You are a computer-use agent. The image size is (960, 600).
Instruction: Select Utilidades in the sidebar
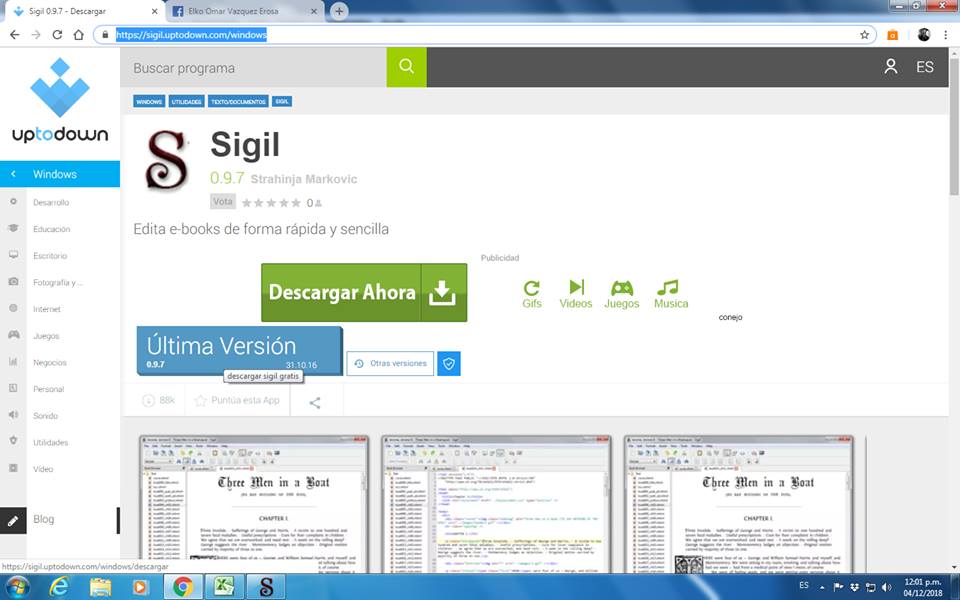coord(50,442)
